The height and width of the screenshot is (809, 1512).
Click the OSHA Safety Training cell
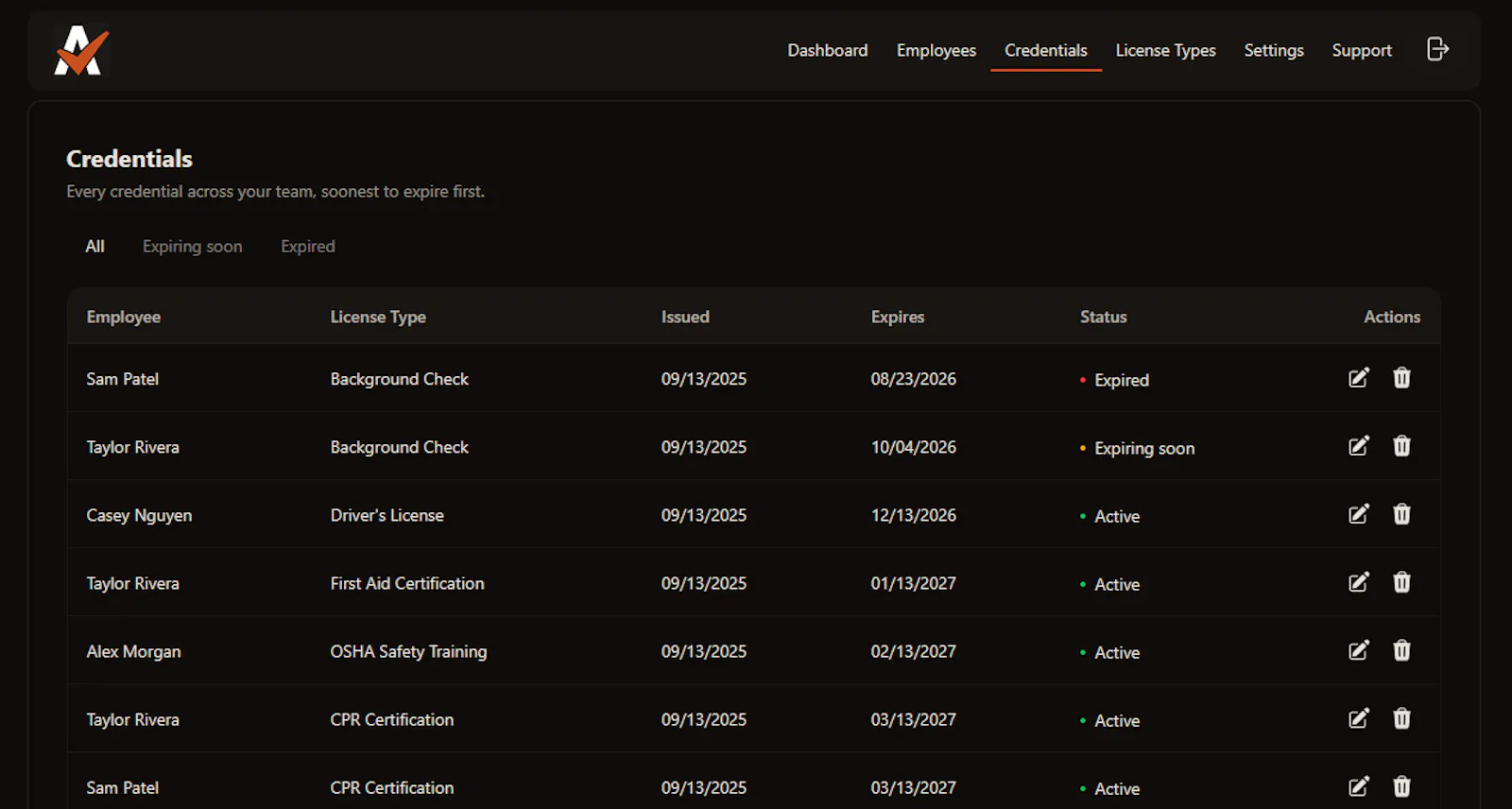408,651
